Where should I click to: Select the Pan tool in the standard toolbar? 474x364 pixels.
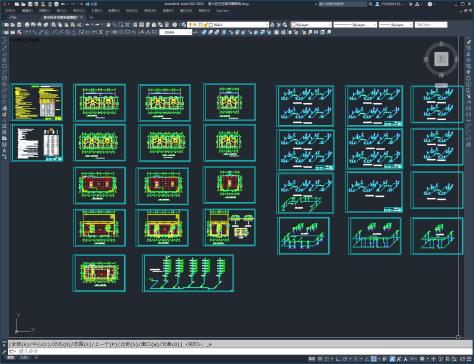108,25
